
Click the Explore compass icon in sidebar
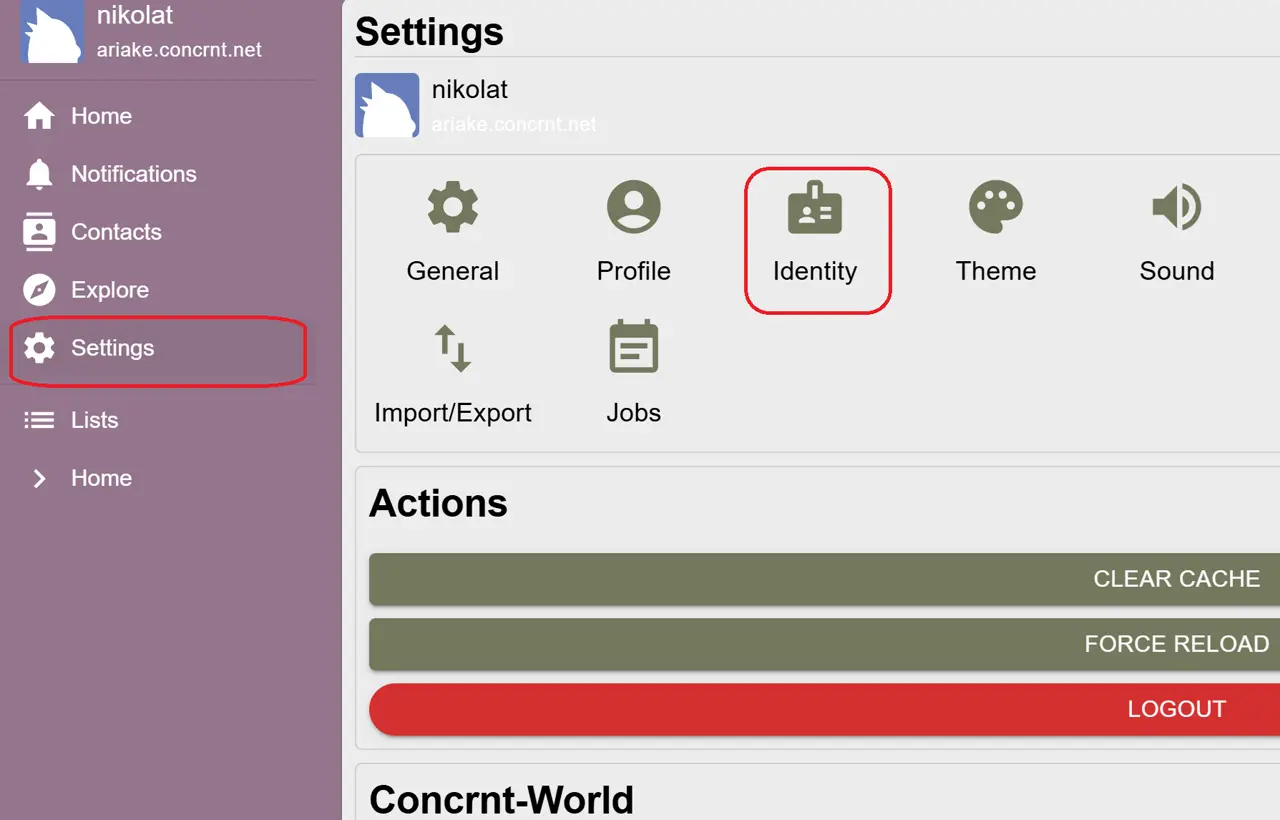pos(39,290)
